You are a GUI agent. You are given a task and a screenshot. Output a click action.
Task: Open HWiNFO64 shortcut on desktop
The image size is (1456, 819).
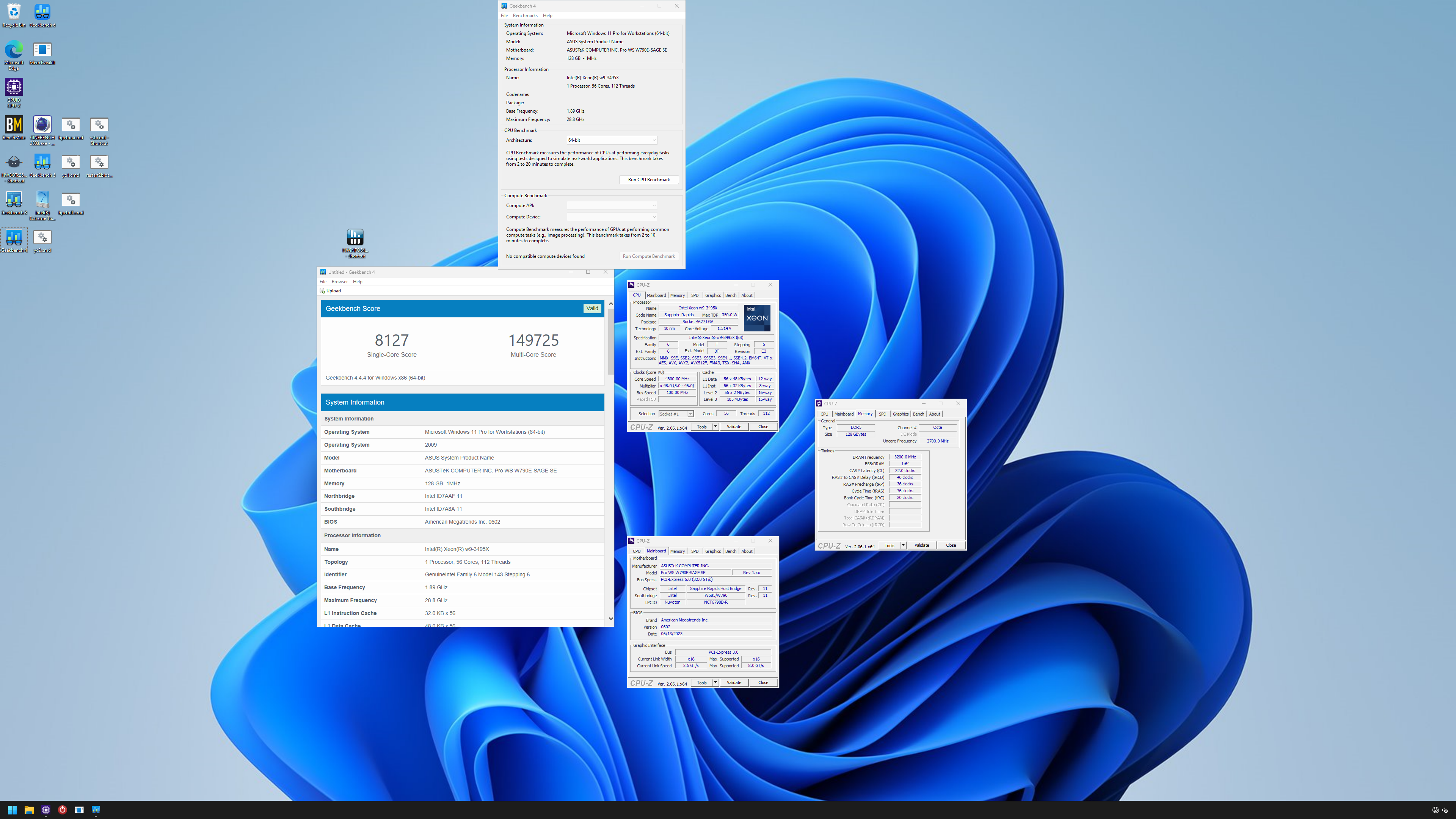(x=355, y=243)
